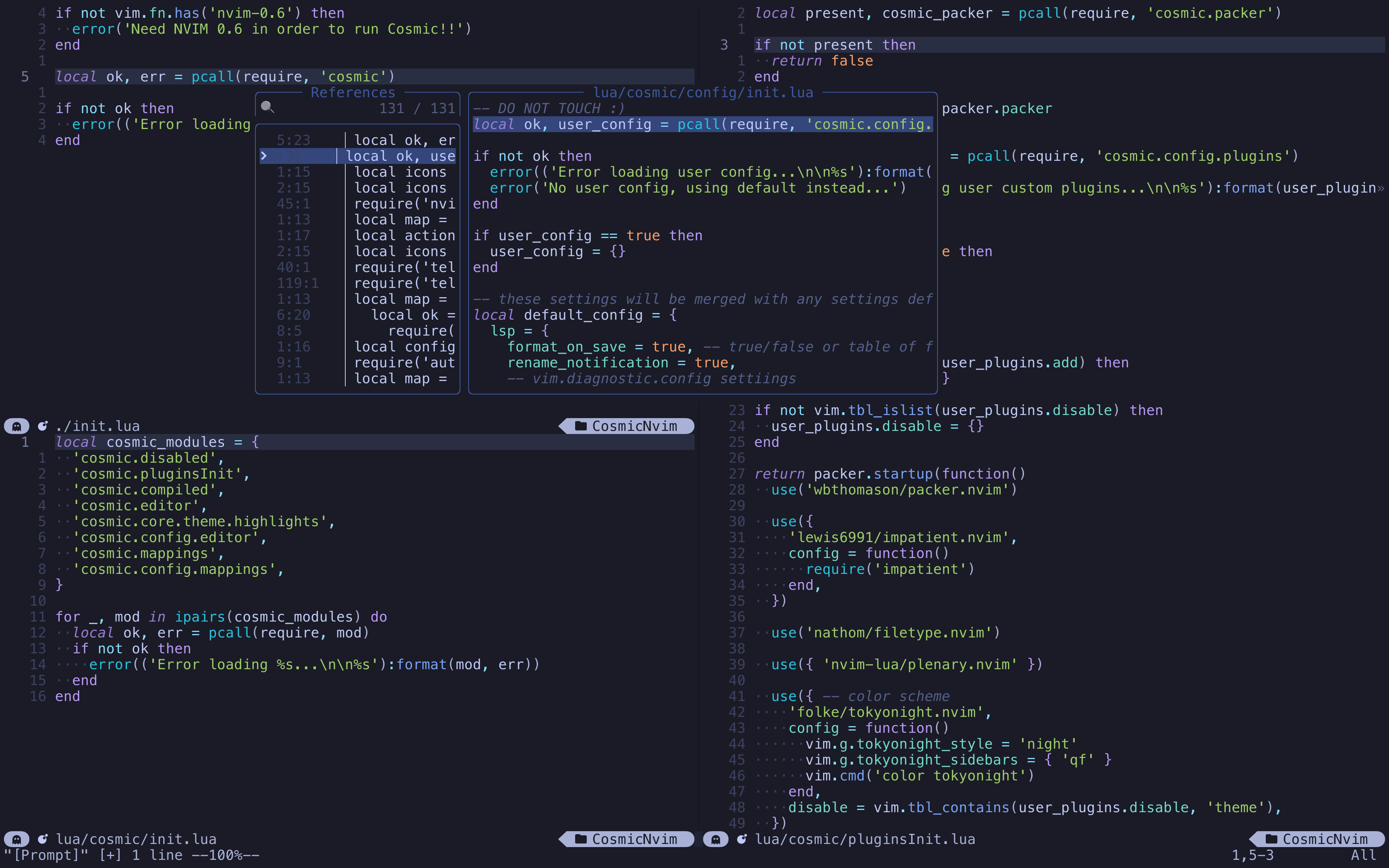Click modified-file icon next to ./init.lua
The height and width of the screenshot is (868, 1389).
[43, 426]
